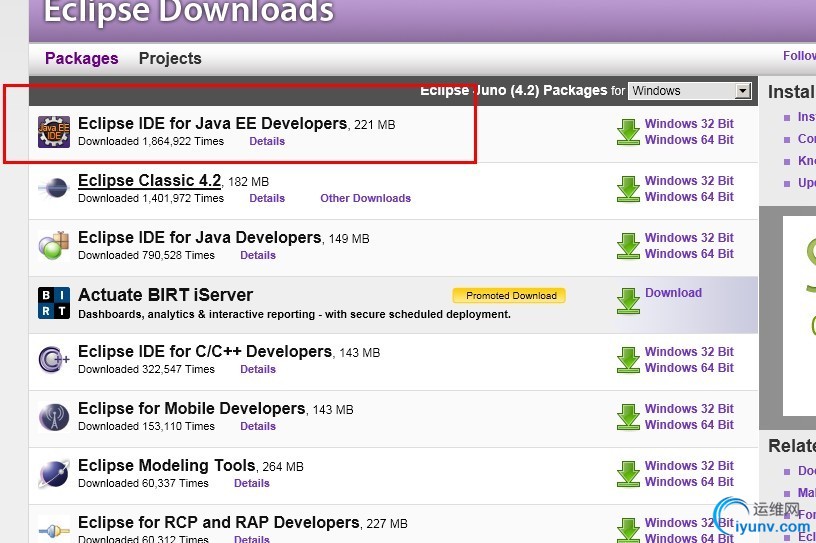This screenshot has width=816, height=543.
Task: Click green download arrow for Actuate BIRT iServer
Action: point(628,301)
